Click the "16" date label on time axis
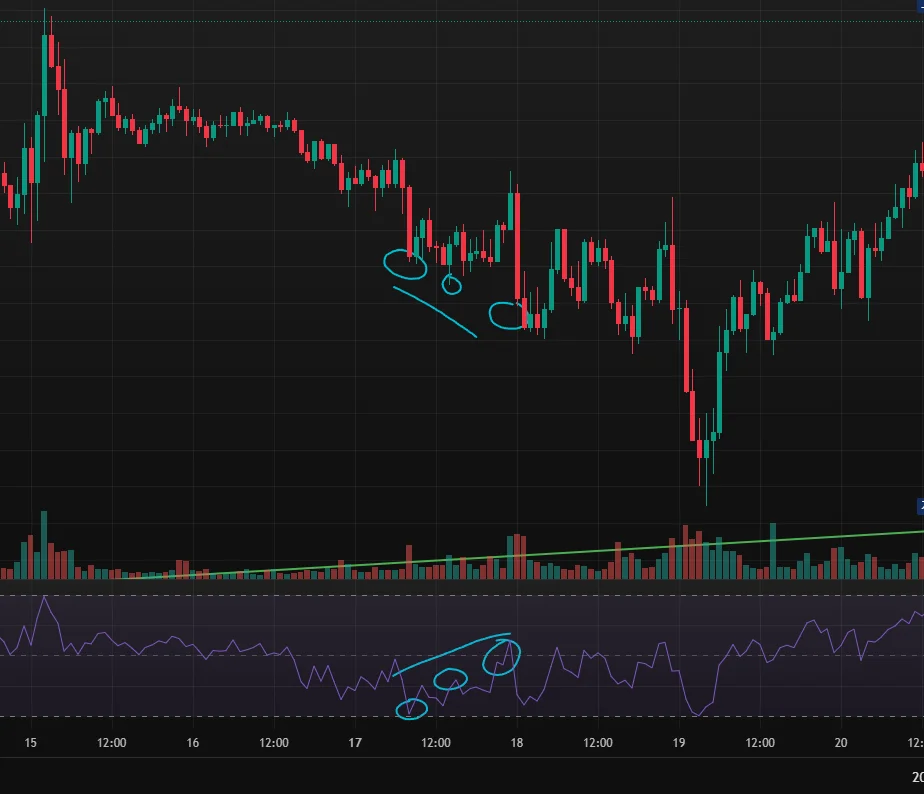Screen dimensions: 924x794 click(x=193, y=743)
